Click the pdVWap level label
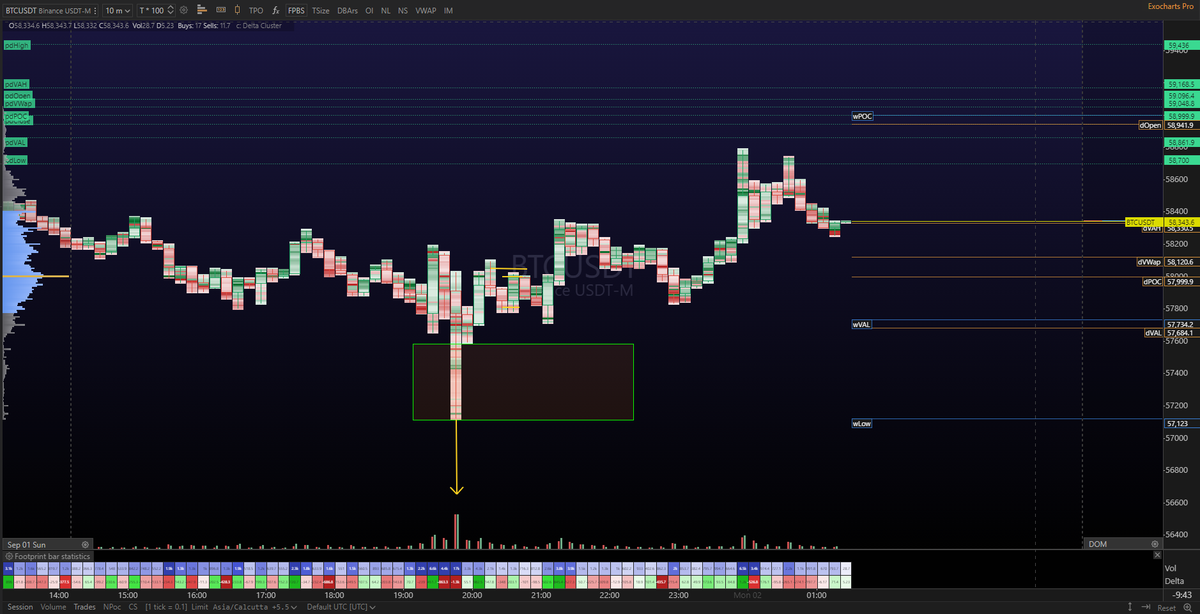Image resolution: width=1200 pixels, height=614 pixels. [19, 103]
